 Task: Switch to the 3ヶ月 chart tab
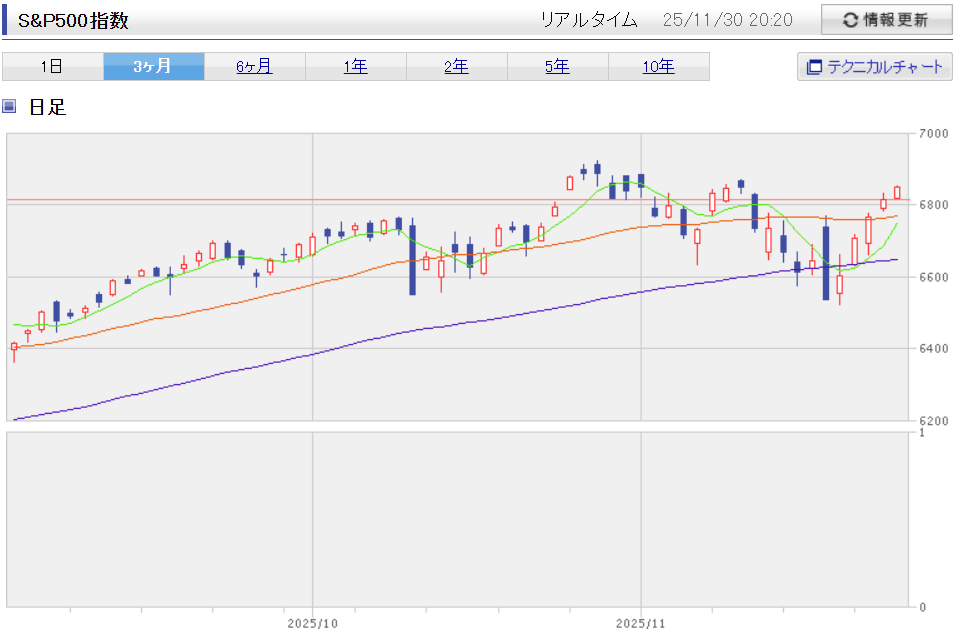click(x=153, y=67)
